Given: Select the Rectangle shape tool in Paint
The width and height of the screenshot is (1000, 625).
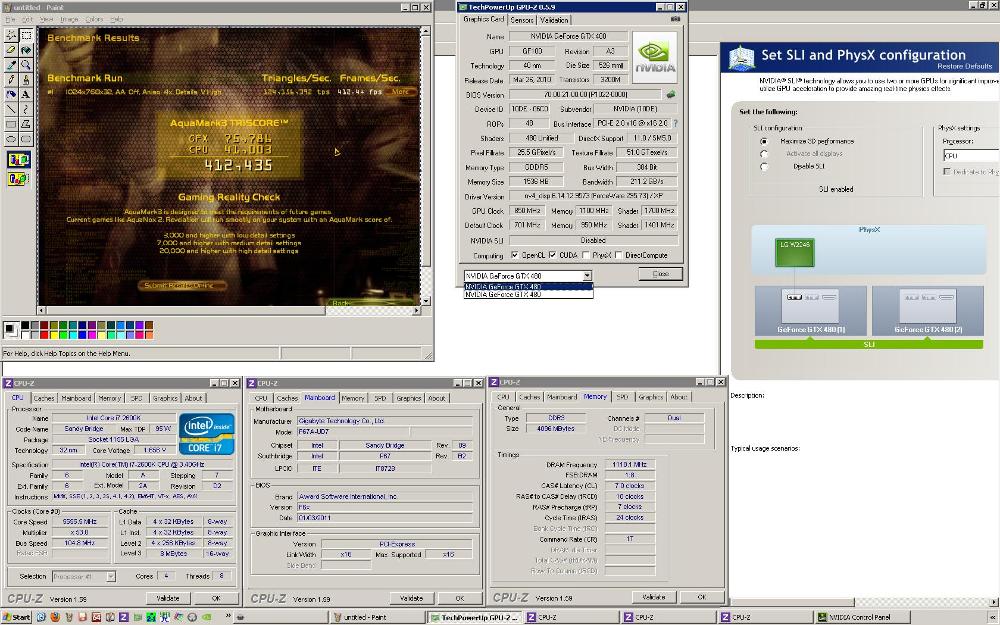Looking at the screenshot, I should pyautogui.click(x=11, y=123).
